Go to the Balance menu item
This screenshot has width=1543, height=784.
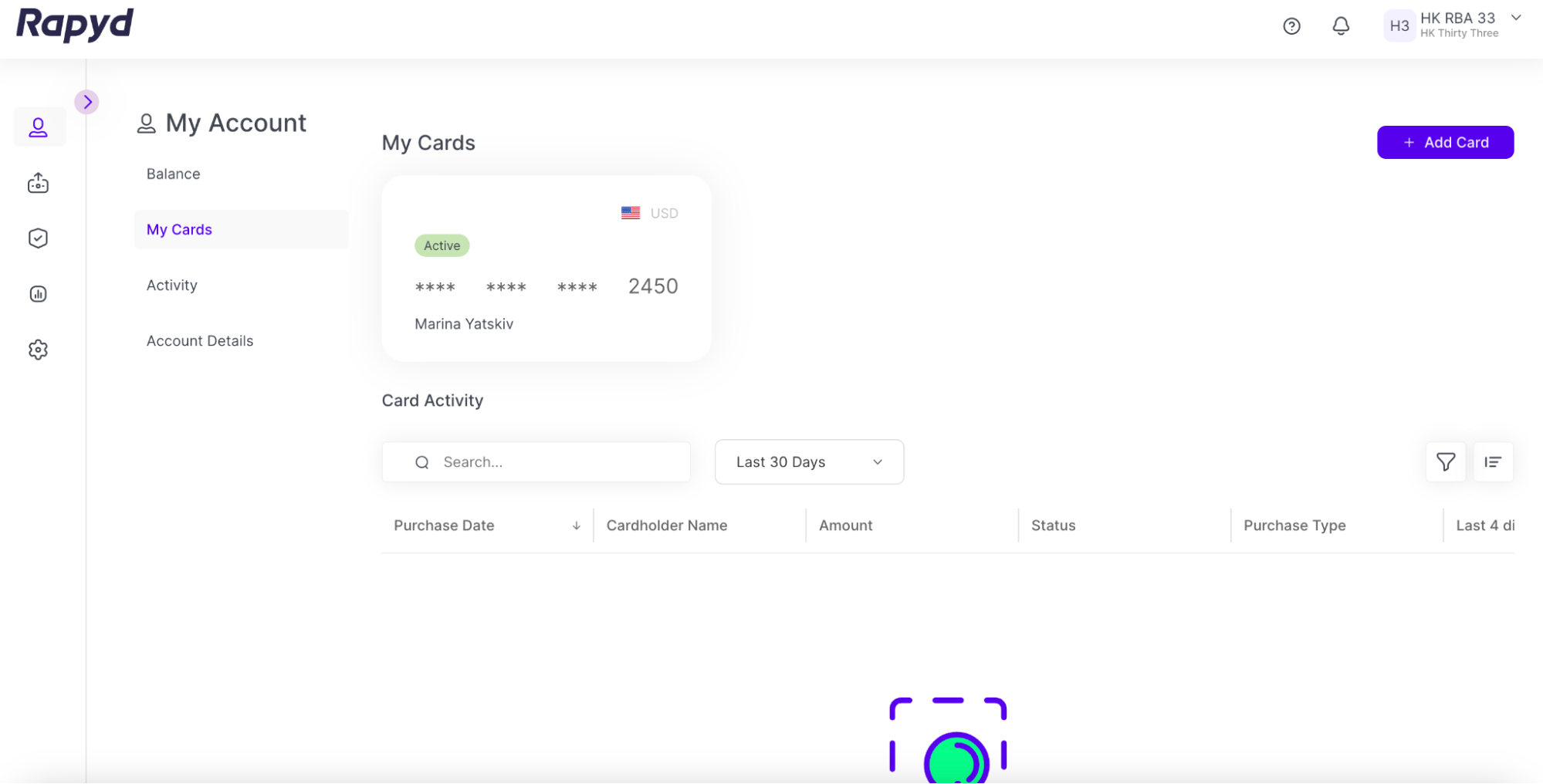coord(174,174)
